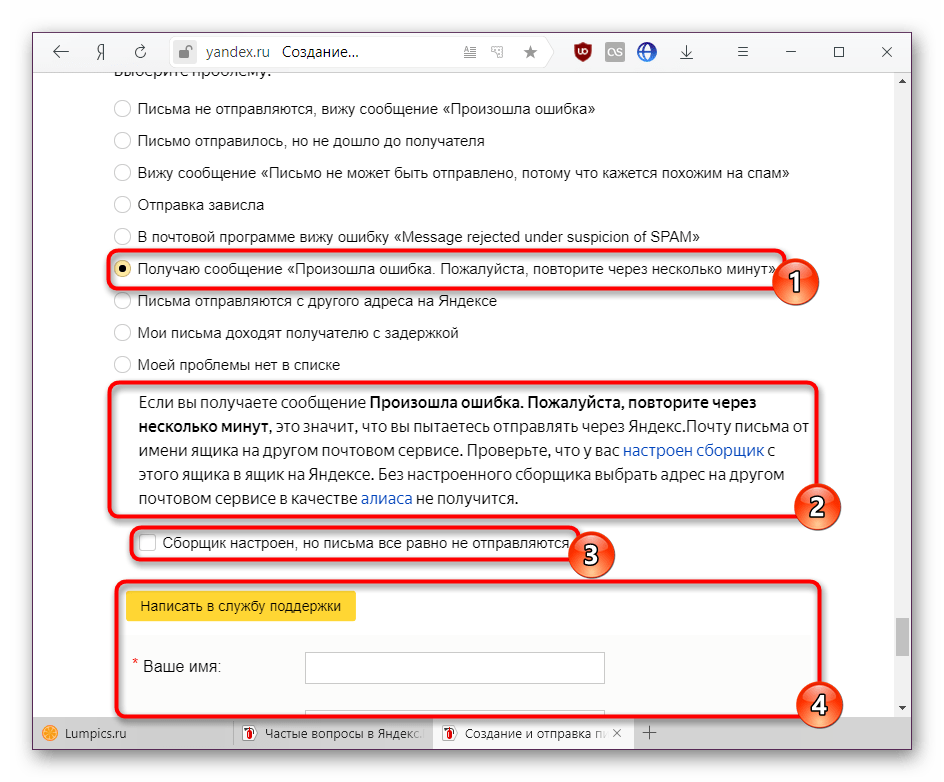Image resolution: width=944 pixels, height=782 pixels.
Task: Select 'Получаю сообщение Произошла ошибка' radio
Action: (122, 268)
